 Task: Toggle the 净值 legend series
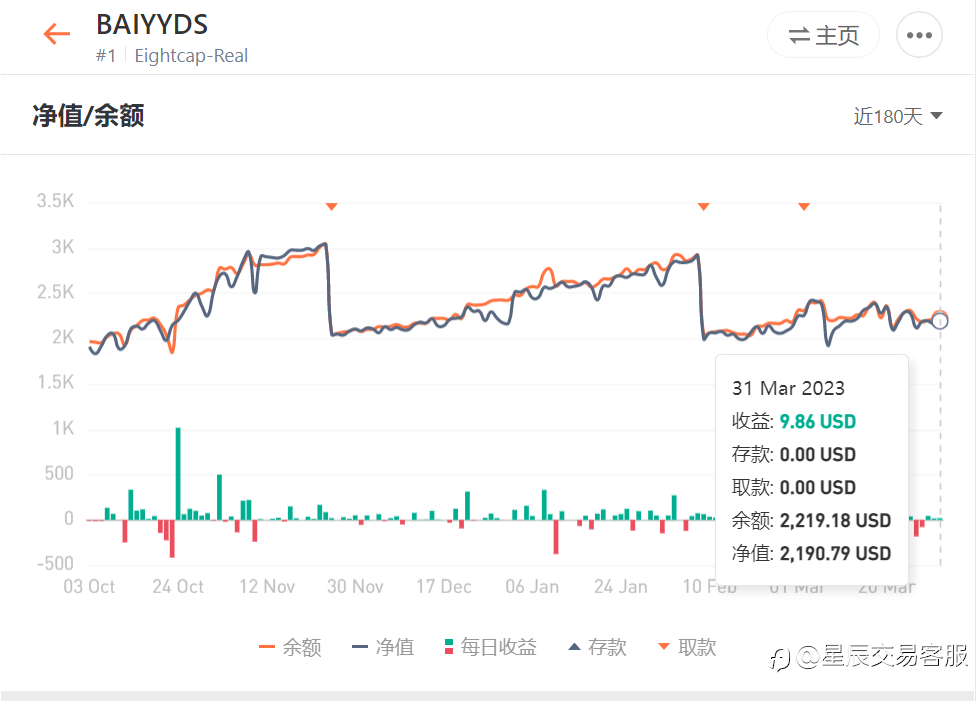click(x=383, y=647)
